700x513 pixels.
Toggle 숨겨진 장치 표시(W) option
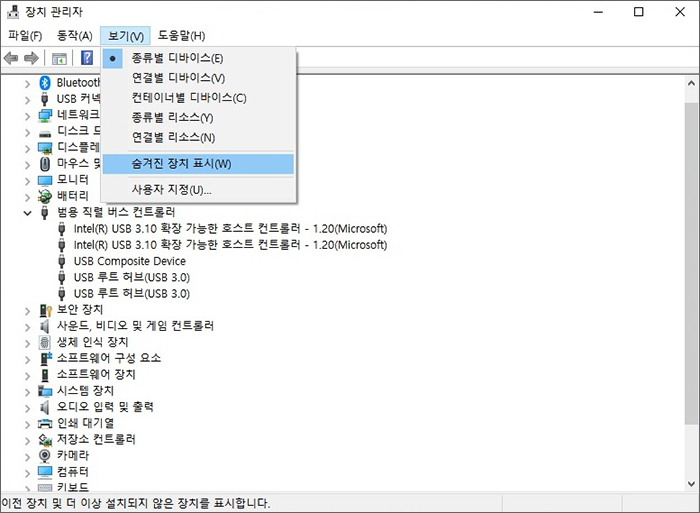[181, 164]
